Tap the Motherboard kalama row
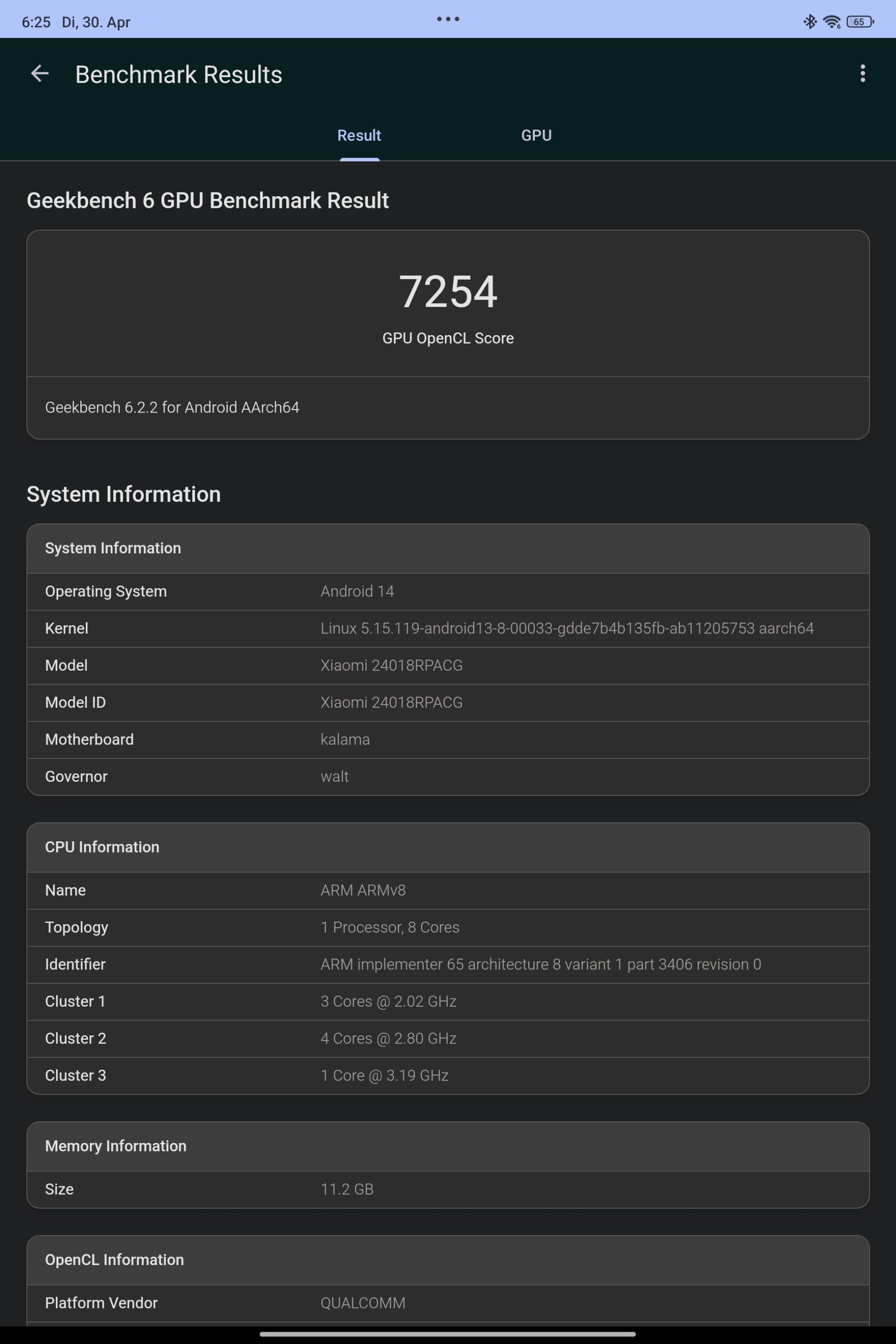This screenshot has height=1344, width=896. (448, 740)
